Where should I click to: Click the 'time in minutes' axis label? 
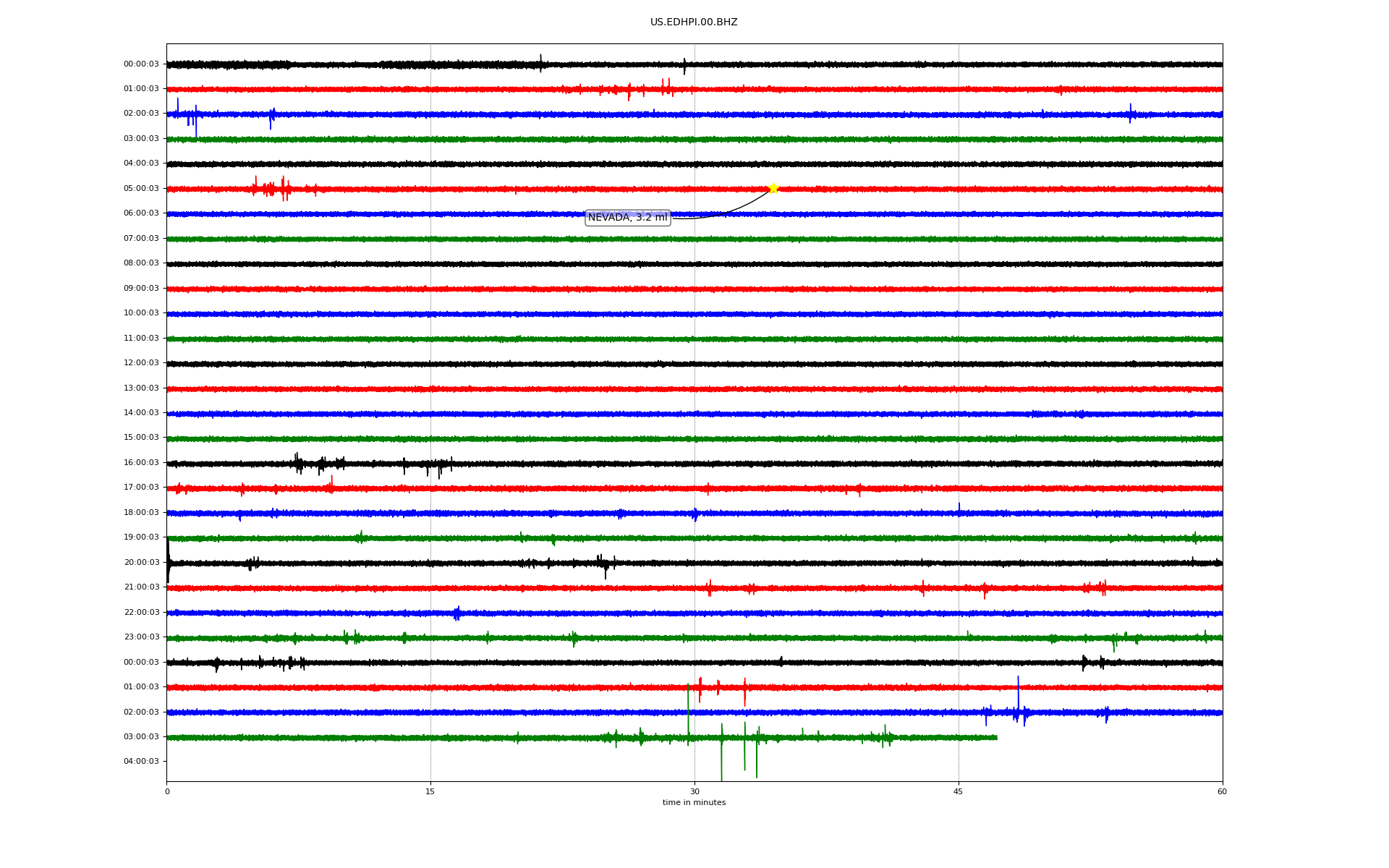point(693,803)
